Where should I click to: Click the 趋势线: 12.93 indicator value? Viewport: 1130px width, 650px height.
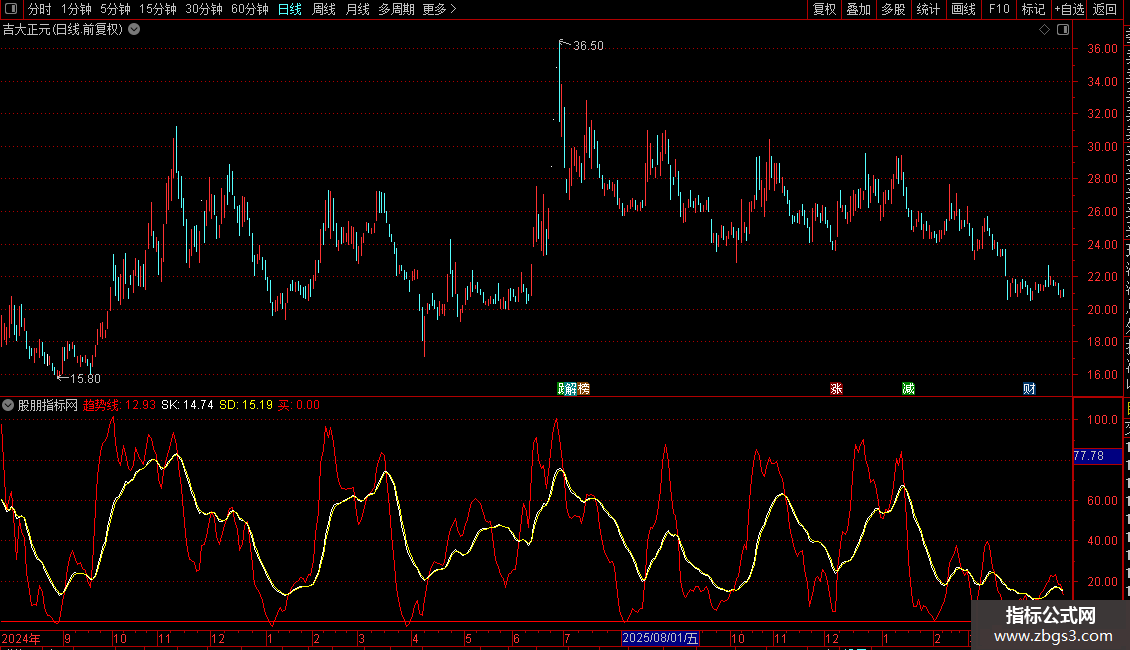click(x=119, y=405)
